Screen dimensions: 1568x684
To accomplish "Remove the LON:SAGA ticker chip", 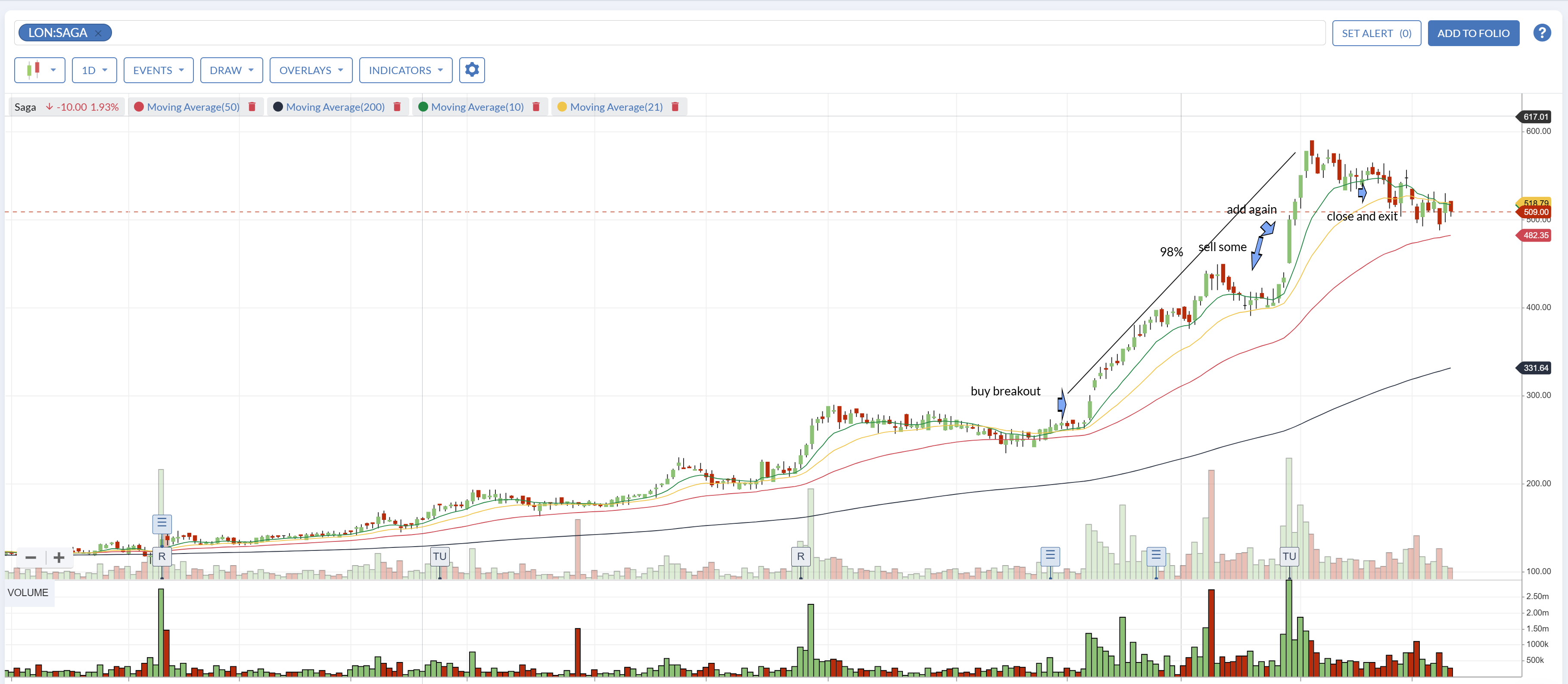I will tap(98, 34).
